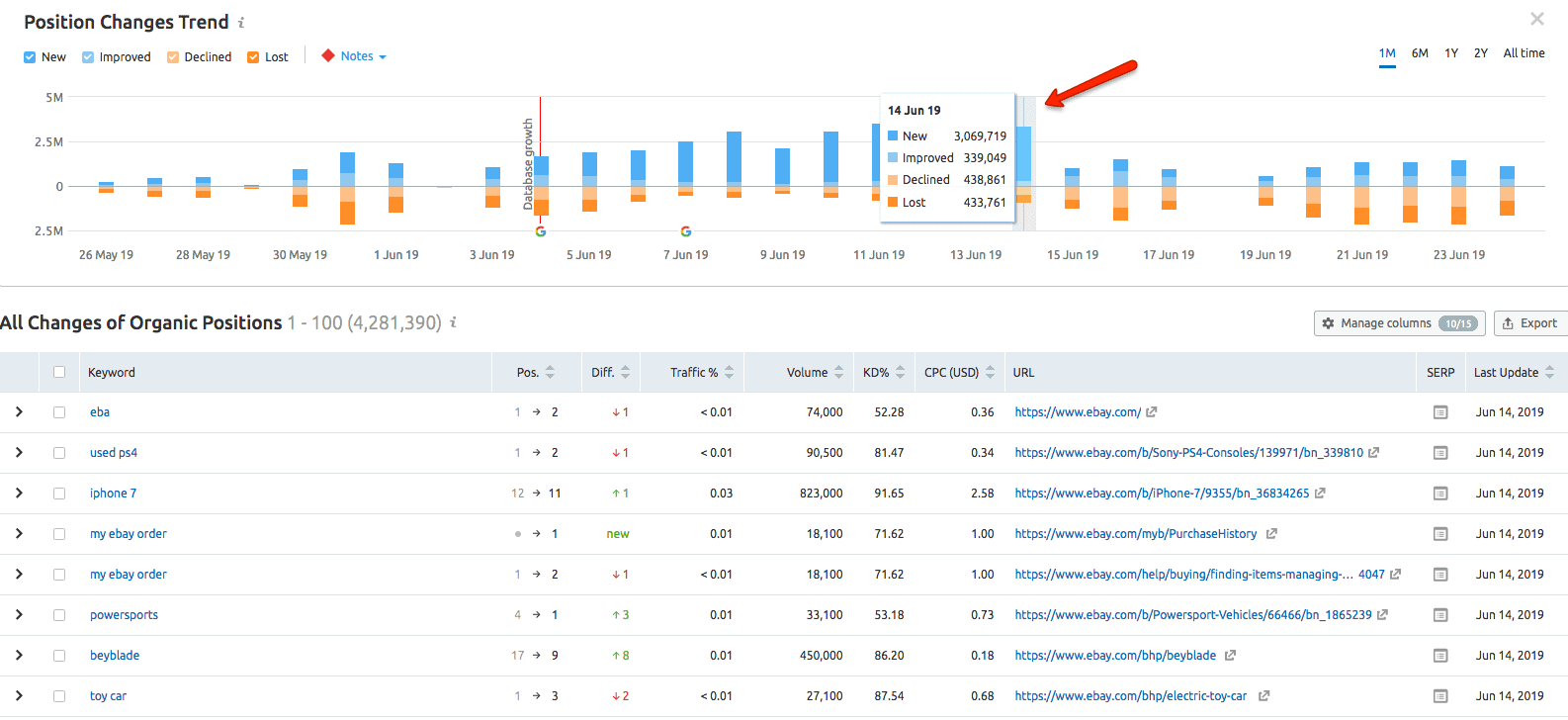The image size is (1568, 720).
Task: Expand the used ps4 row
Action: pos(19,453)
